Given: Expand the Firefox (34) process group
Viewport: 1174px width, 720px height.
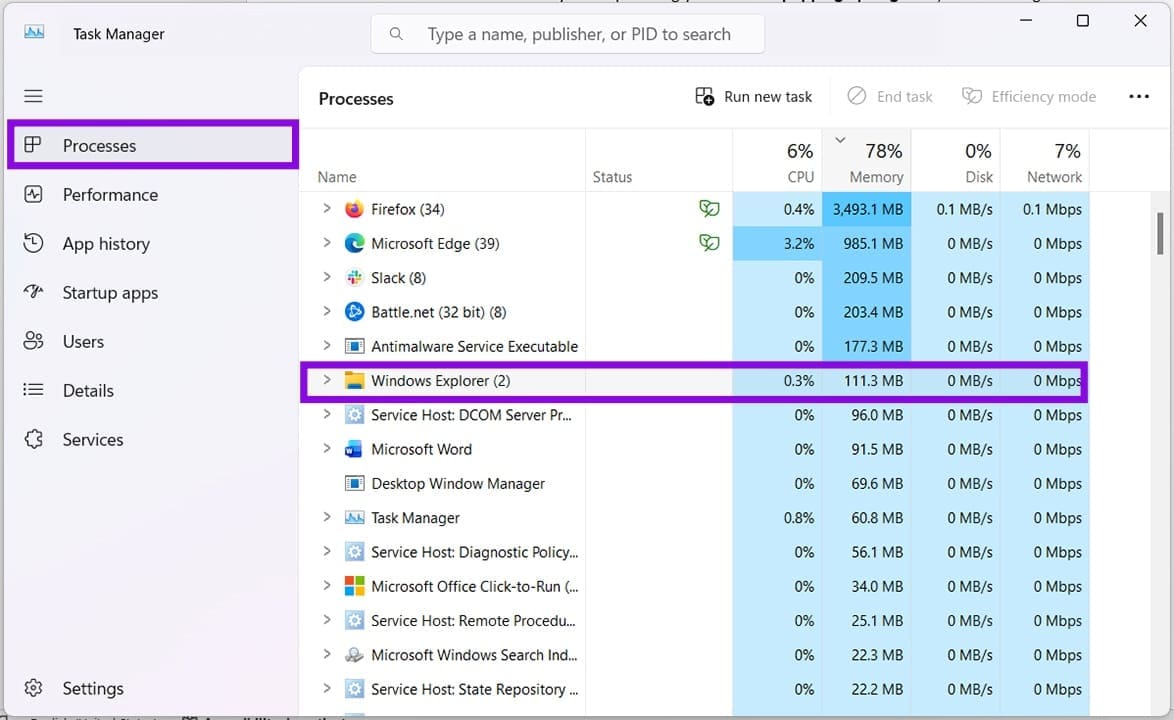Looking at the screenshot, I should point(326,208).
